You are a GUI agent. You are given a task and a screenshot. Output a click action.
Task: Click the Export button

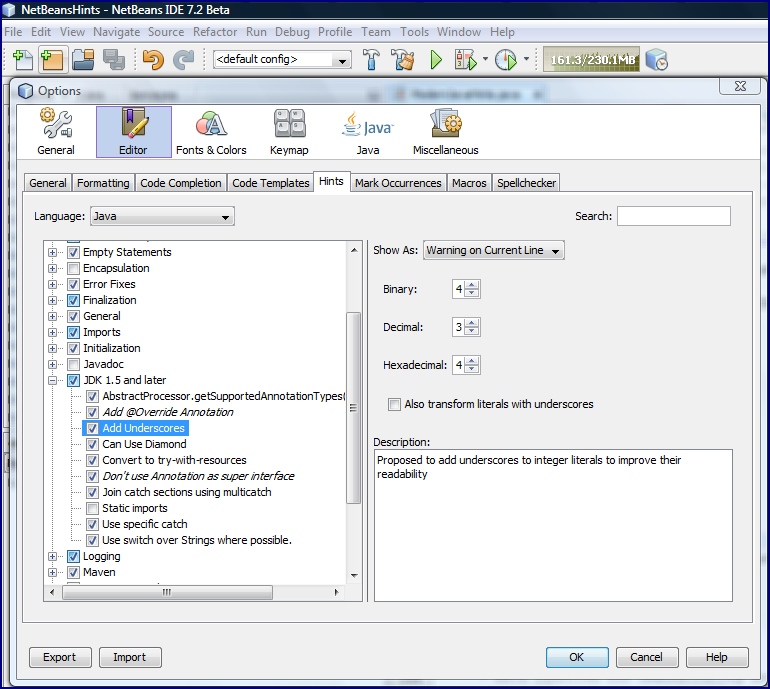coord(60,657)
